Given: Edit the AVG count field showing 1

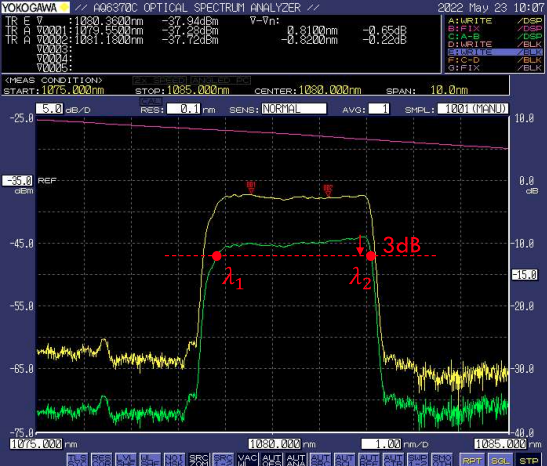Looking at the screenshot, I should [379, 109].
